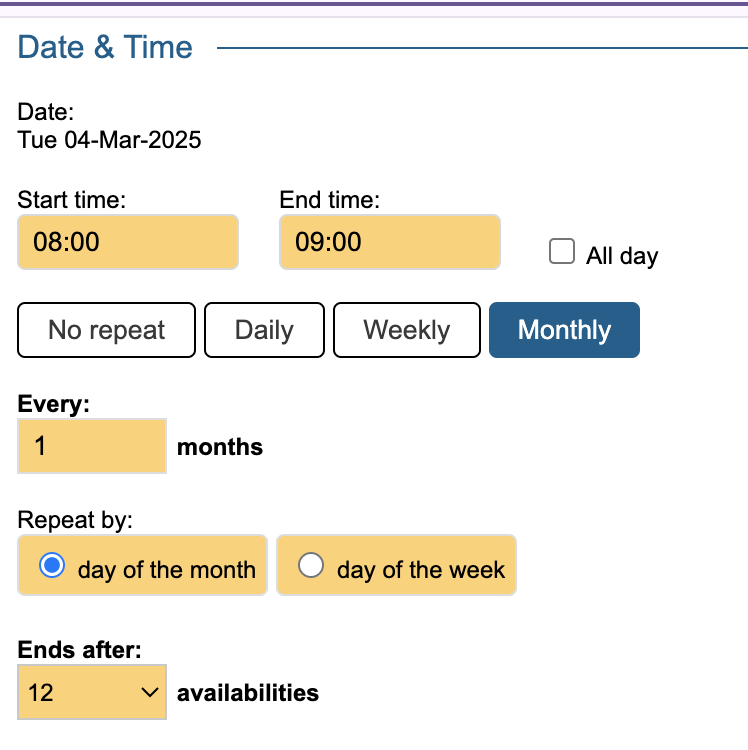Select the day of the month radio
Viewport: 748px width, 750px height.
52,566
